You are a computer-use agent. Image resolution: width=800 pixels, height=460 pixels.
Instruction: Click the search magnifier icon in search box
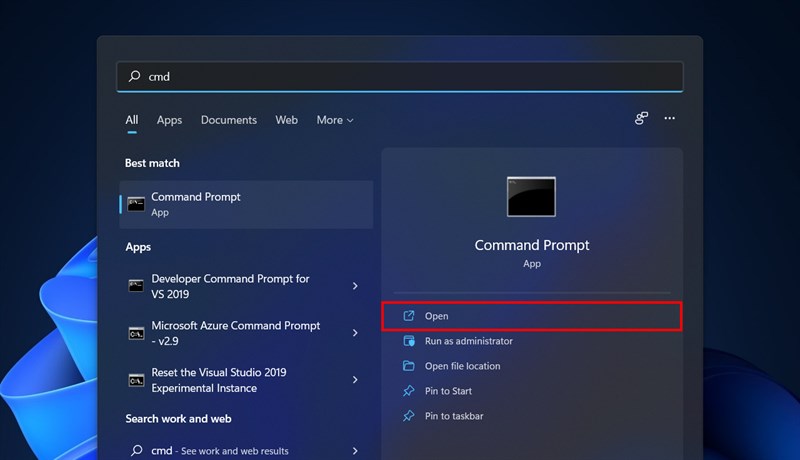click(134, 76)
